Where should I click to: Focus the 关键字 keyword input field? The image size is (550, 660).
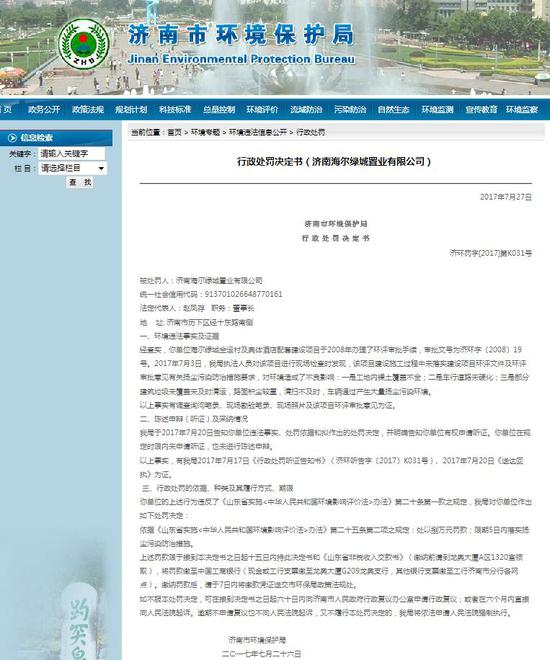(72, 154)
